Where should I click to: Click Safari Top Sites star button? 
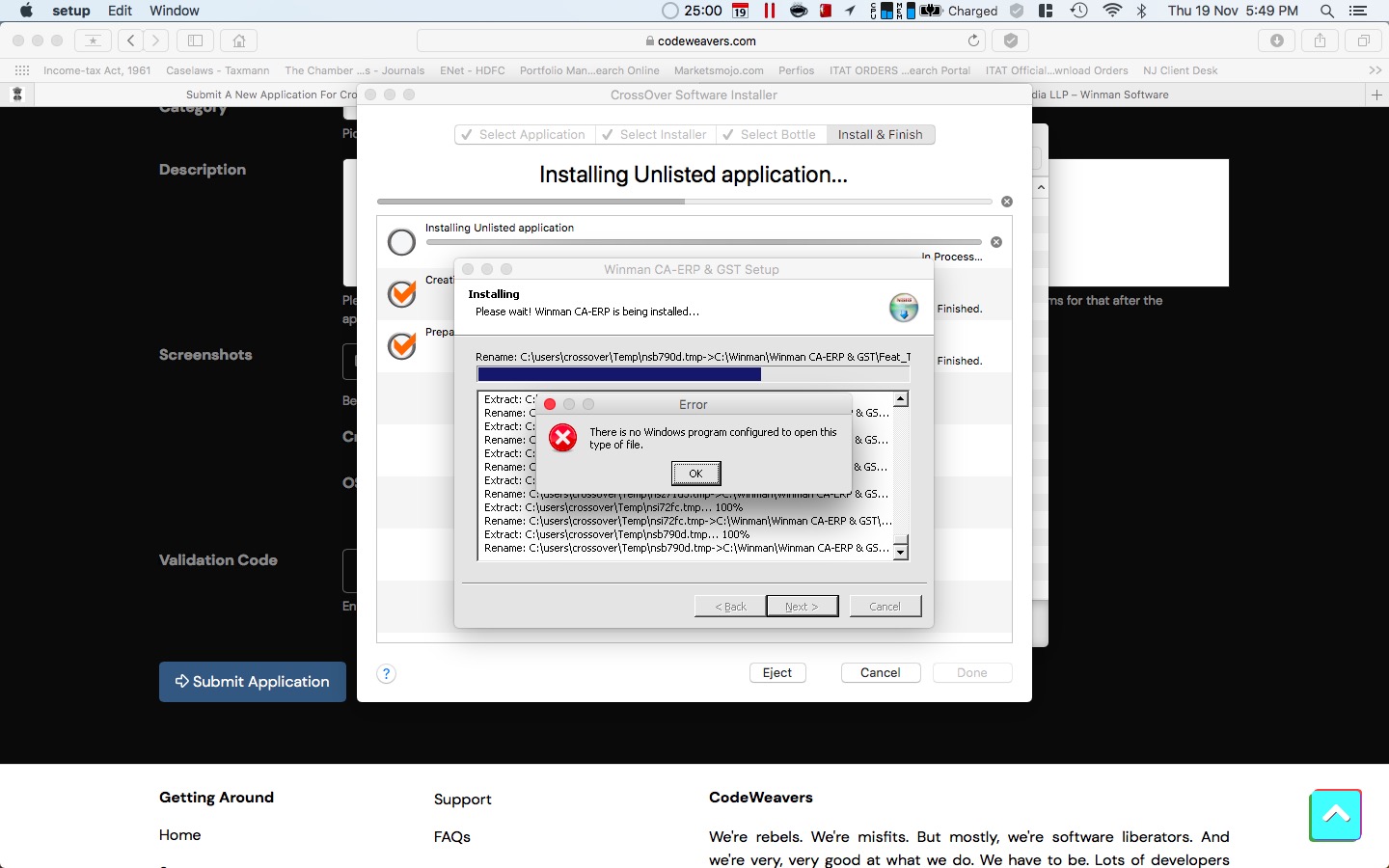[93, 41]
